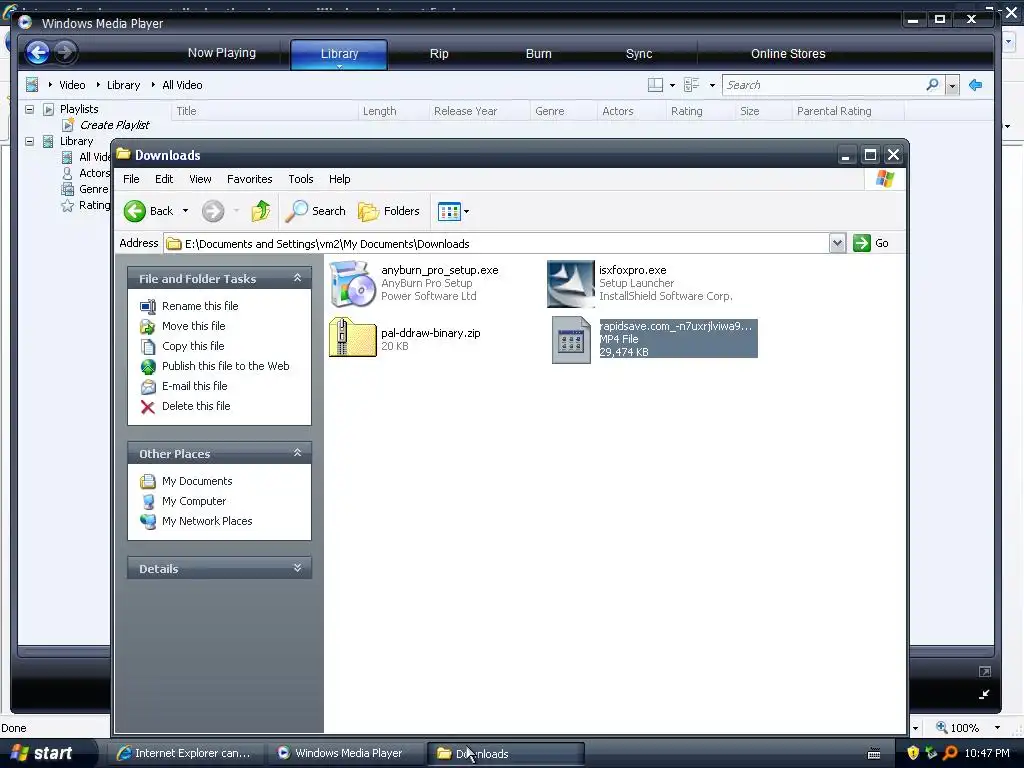This screenshot has width=1024, height=768.
Task: Open the Media Player layout options icon
Action: (x=655, y=85)
